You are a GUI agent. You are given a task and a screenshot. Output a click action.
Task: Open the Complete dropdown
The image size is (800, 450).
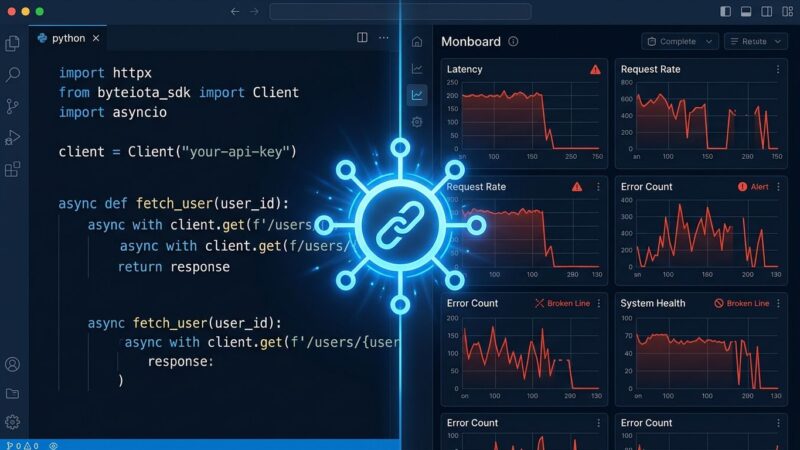click(680, 41)
